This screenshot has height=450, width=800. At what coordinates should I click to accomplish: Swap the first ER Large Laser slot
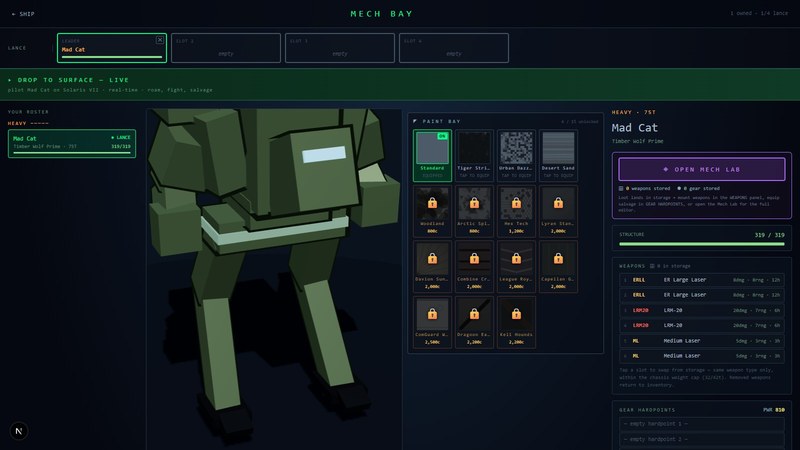pos(702,280)
